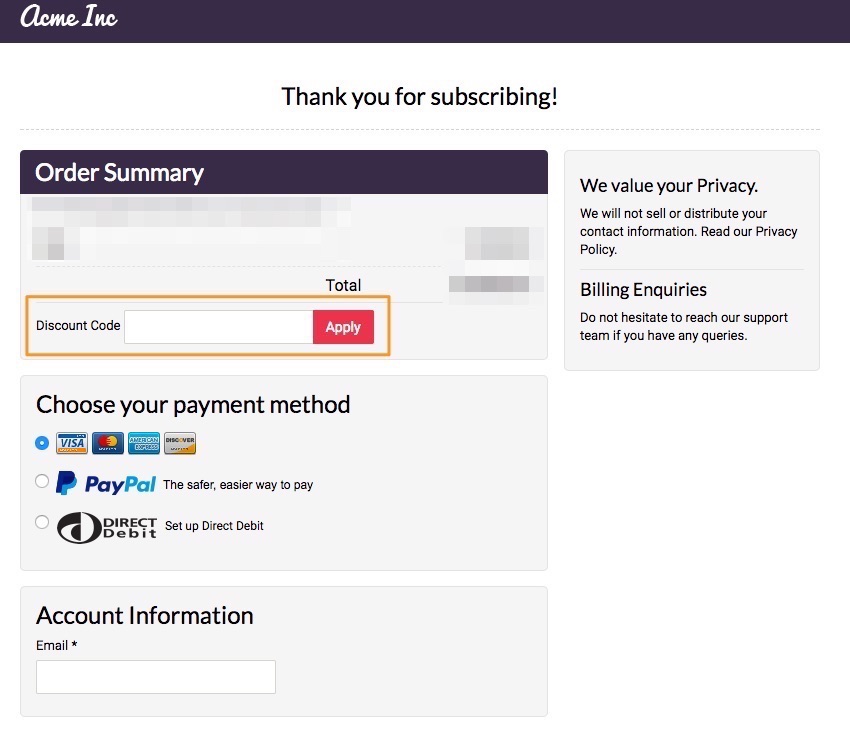Click the Visa card icon
Screen dimensions: 850x731
[72, 443]
